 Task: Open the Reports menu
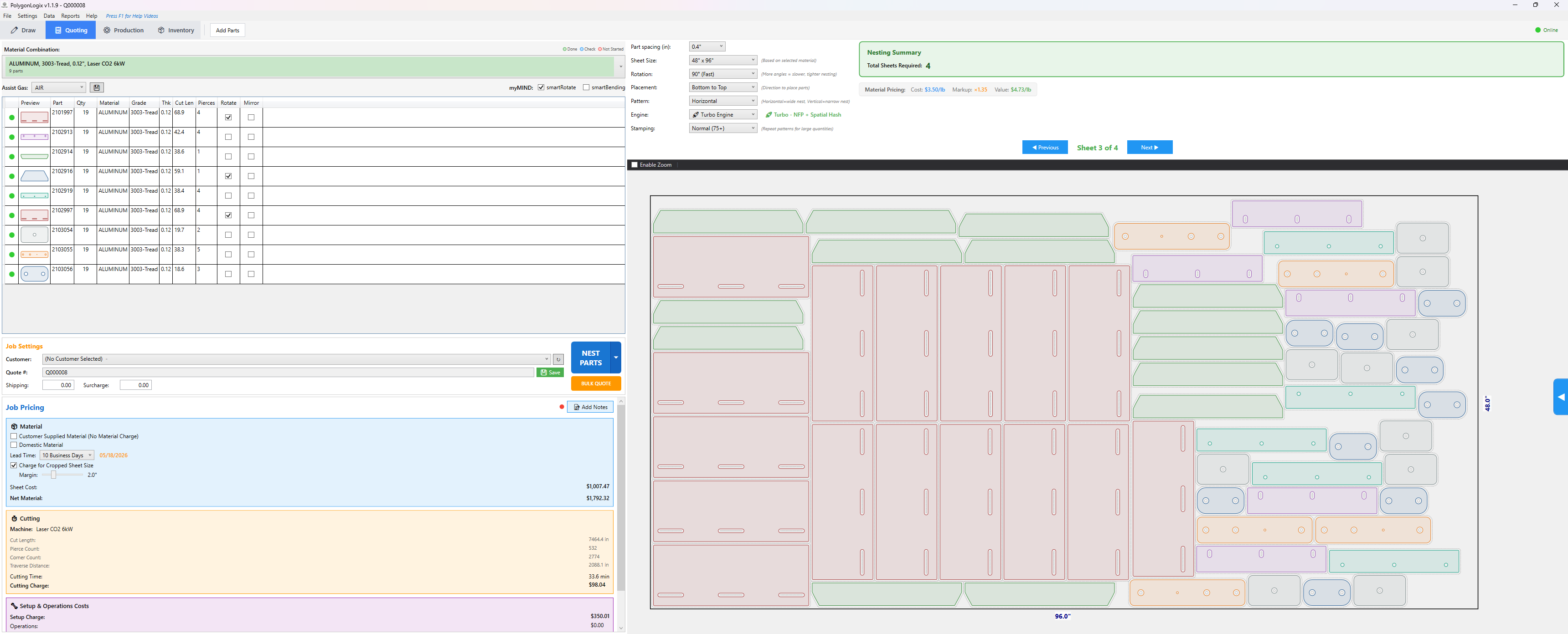pyautogui.click(x=70, y=16)
